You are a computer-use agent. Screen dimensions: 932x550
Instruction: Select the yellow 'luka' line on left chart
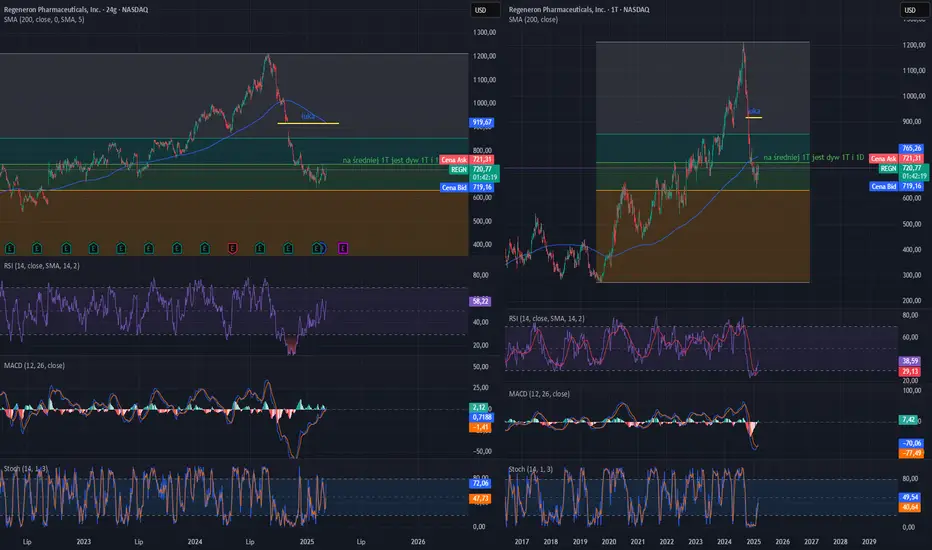coord(308,123)
